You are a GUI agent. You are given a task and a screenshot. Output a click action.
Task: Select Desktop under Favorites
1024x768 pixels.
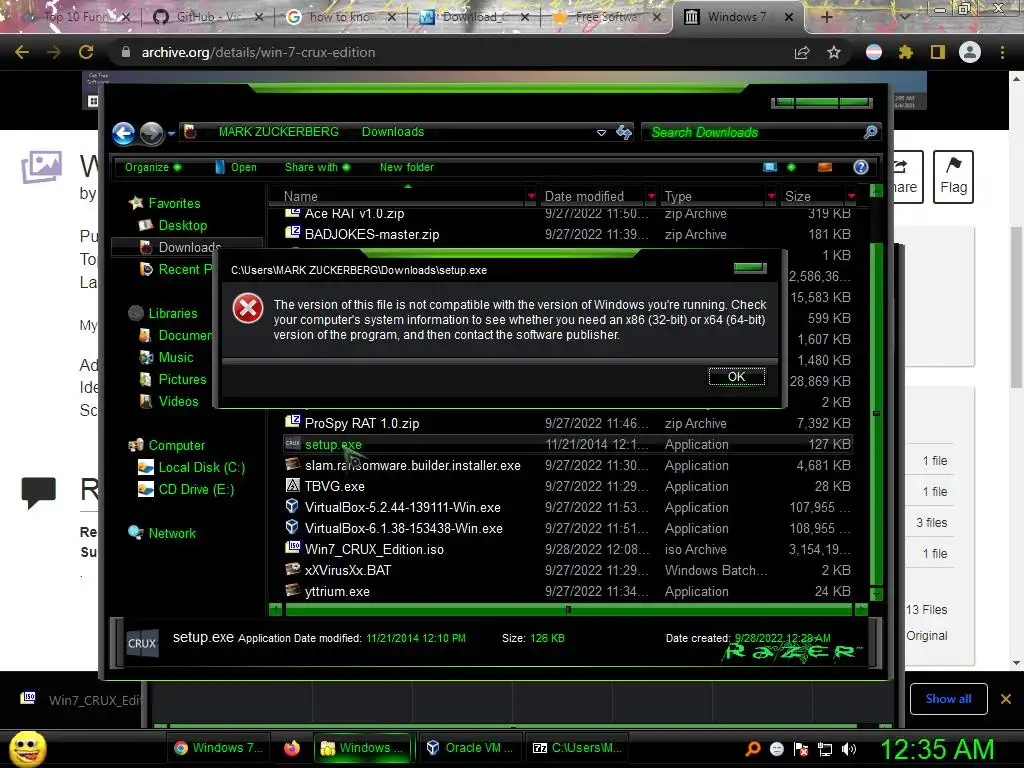pos(174,225)
